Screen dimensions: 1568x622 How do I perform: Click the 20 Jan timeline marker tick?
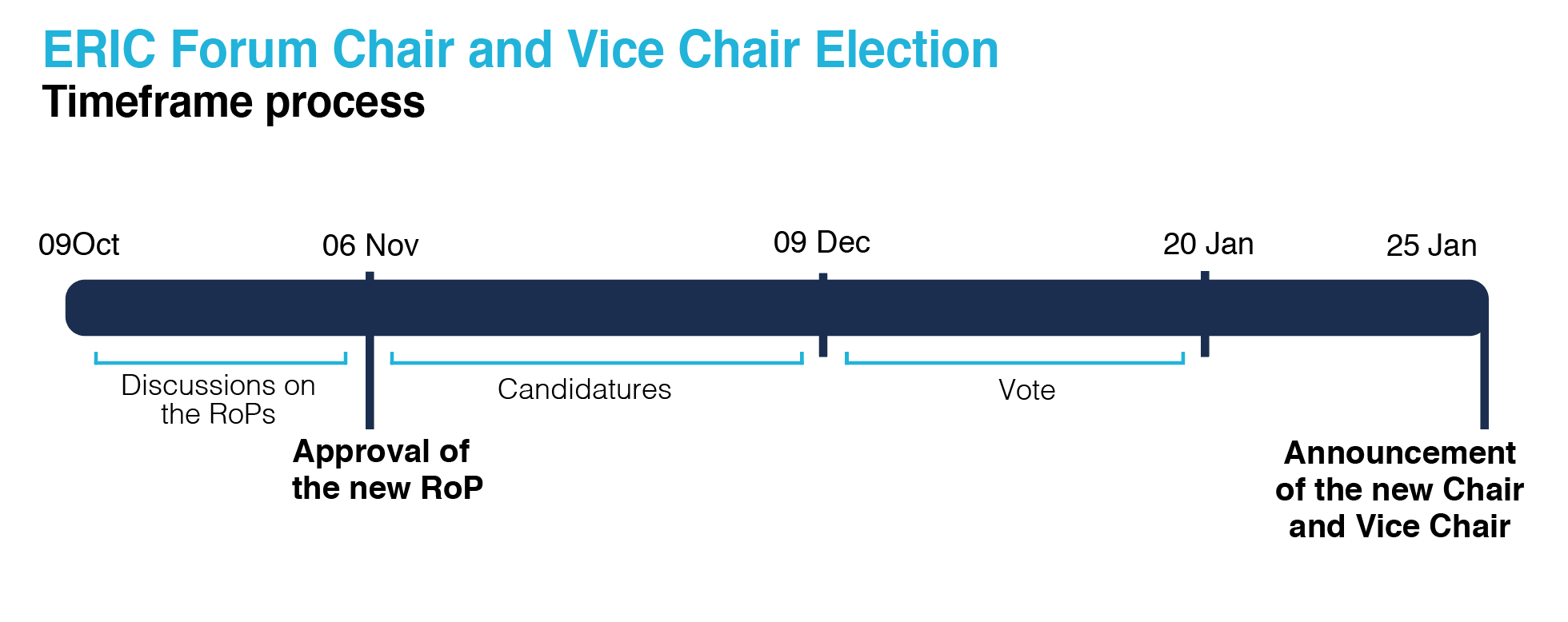click(1205, 314)
